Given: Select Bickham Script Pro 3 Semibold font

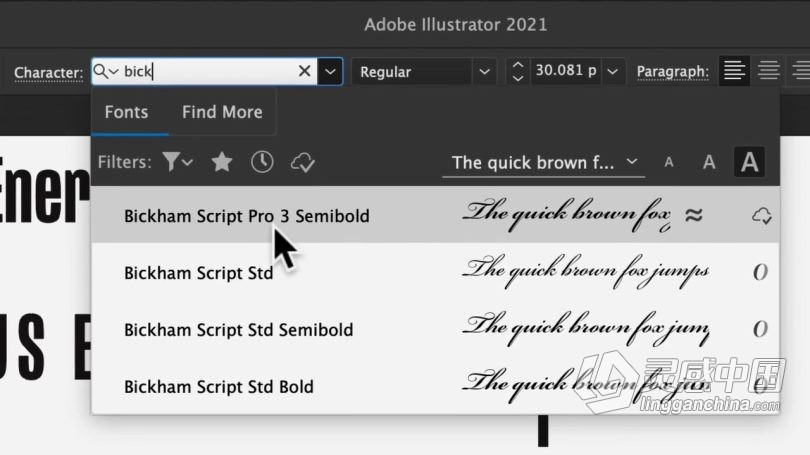Looking at the screenshot, I should point(435,215).
